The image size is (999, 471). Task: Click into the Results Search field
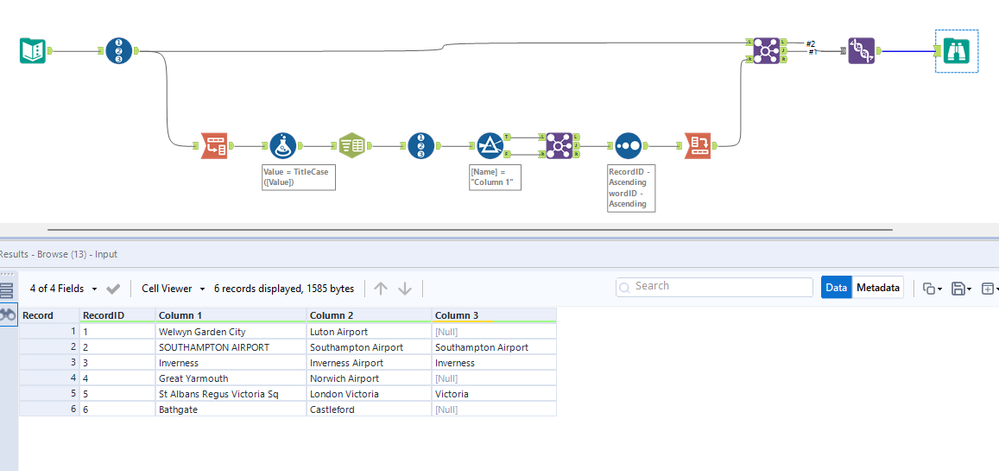[714, 287]
